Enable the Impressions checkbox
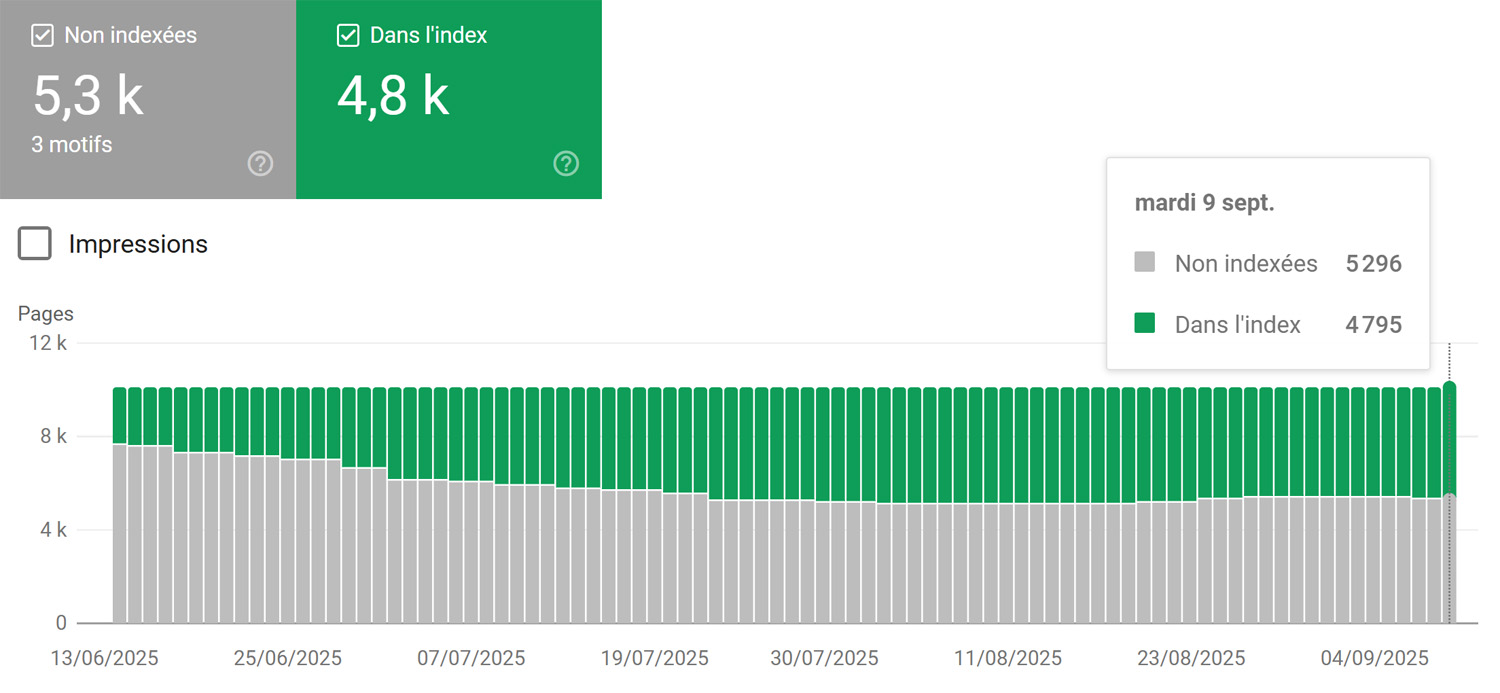The width and height of the screenshot is (1500, 693). [35, 244]
